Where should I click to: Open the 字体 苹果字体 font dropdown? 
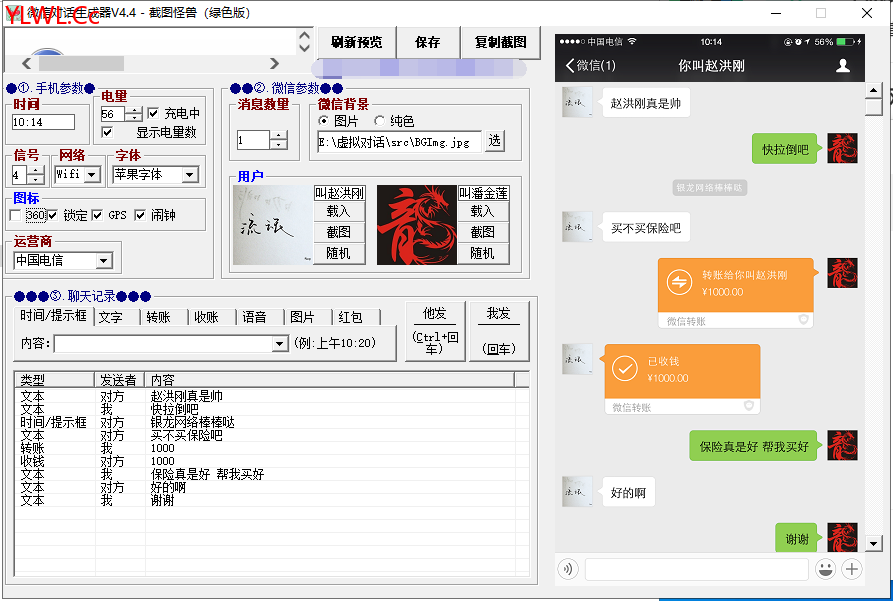point(190,174)
